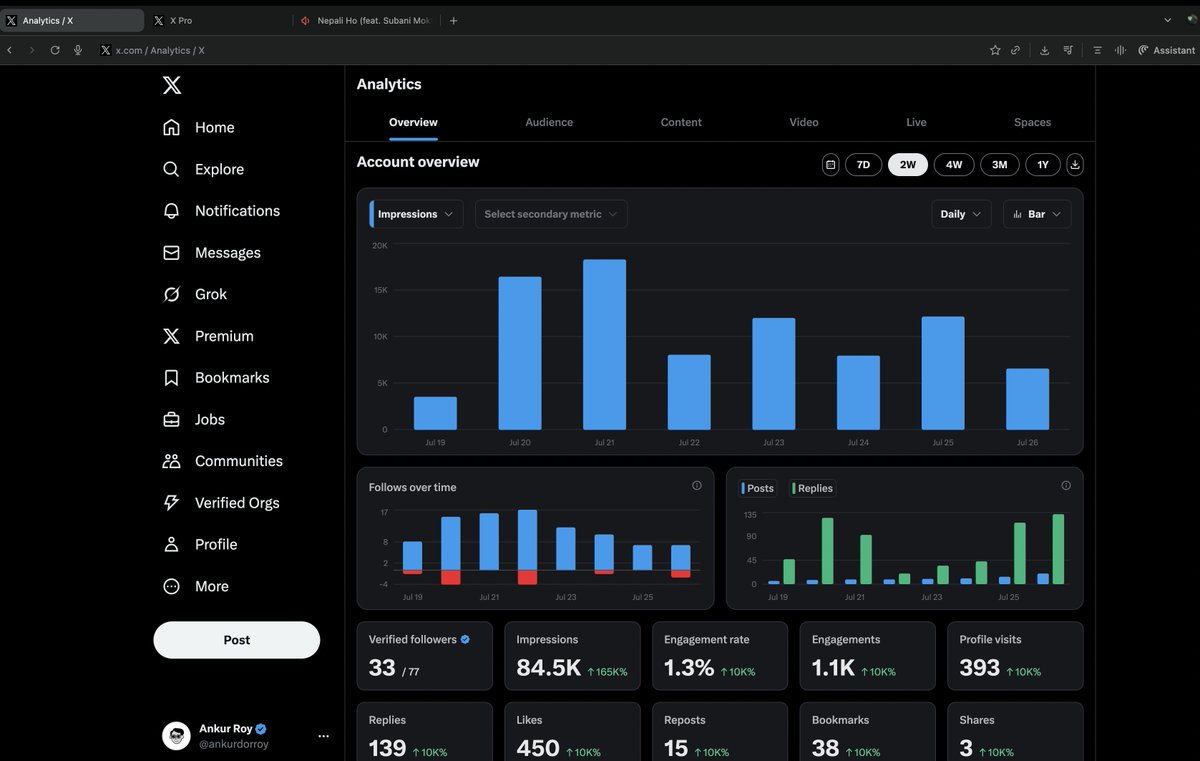The image size is (1200, 761).
Task: Open Select secondary metric dropdown
Action: click(x=551, y=214)
